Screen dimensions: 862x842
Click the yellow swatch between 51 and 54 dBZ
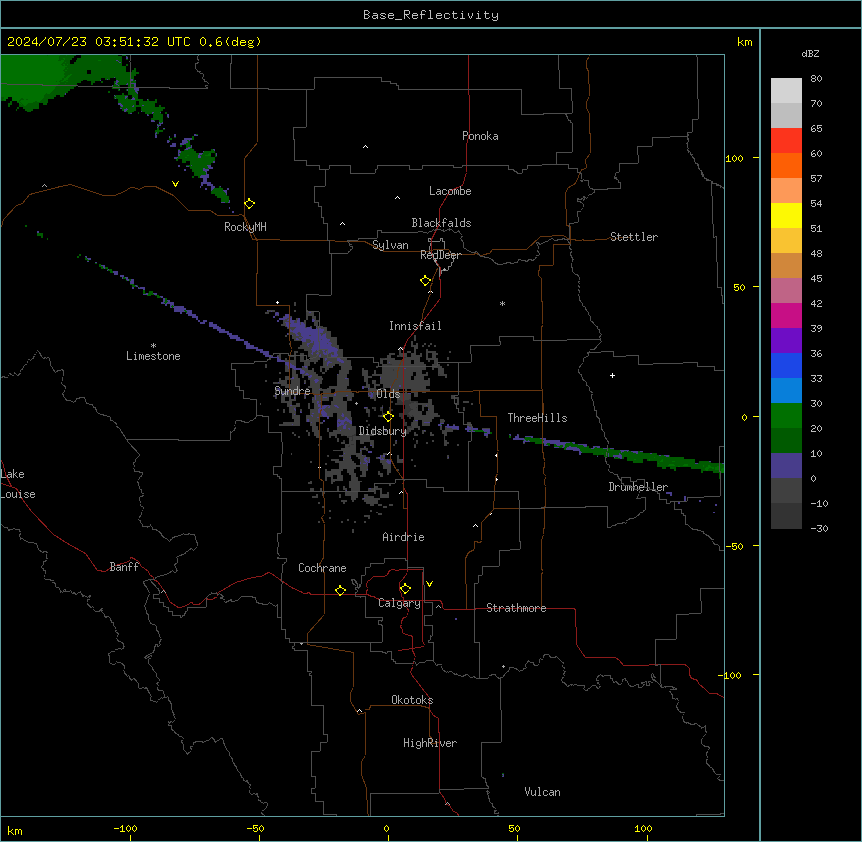786,215
